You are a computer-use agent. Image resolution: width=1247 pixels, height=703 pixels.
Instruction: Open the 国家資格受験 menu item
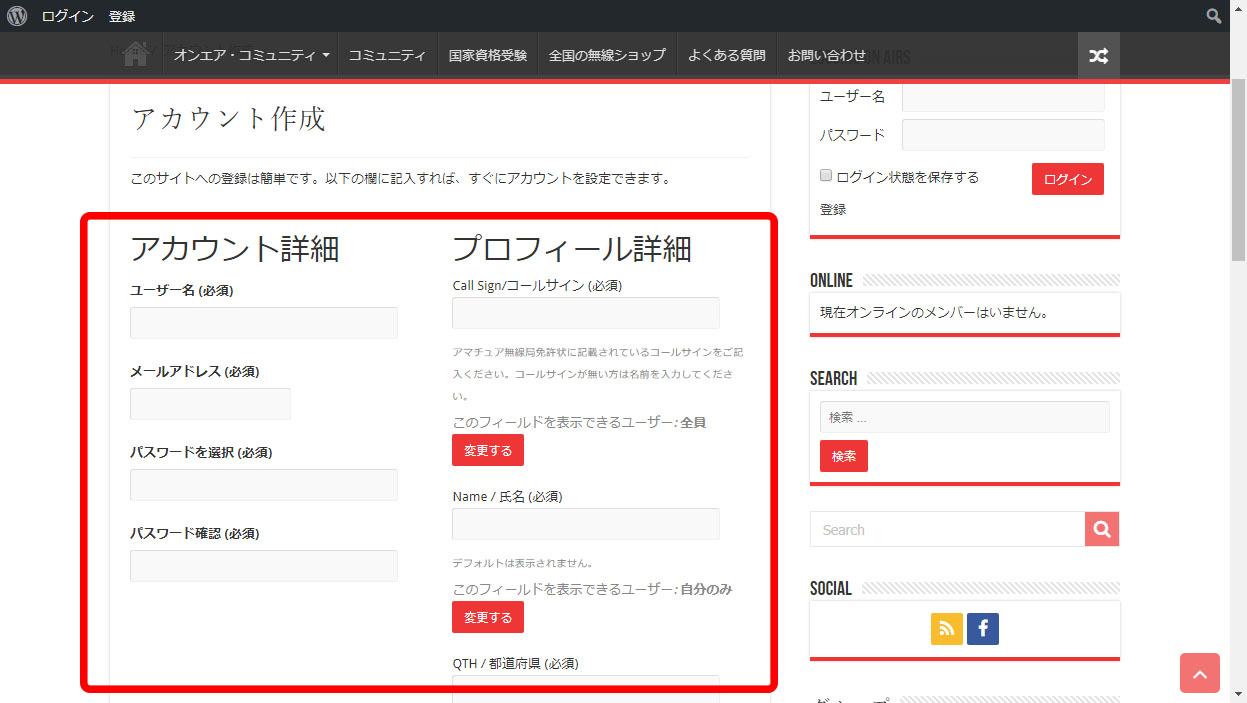487,55
